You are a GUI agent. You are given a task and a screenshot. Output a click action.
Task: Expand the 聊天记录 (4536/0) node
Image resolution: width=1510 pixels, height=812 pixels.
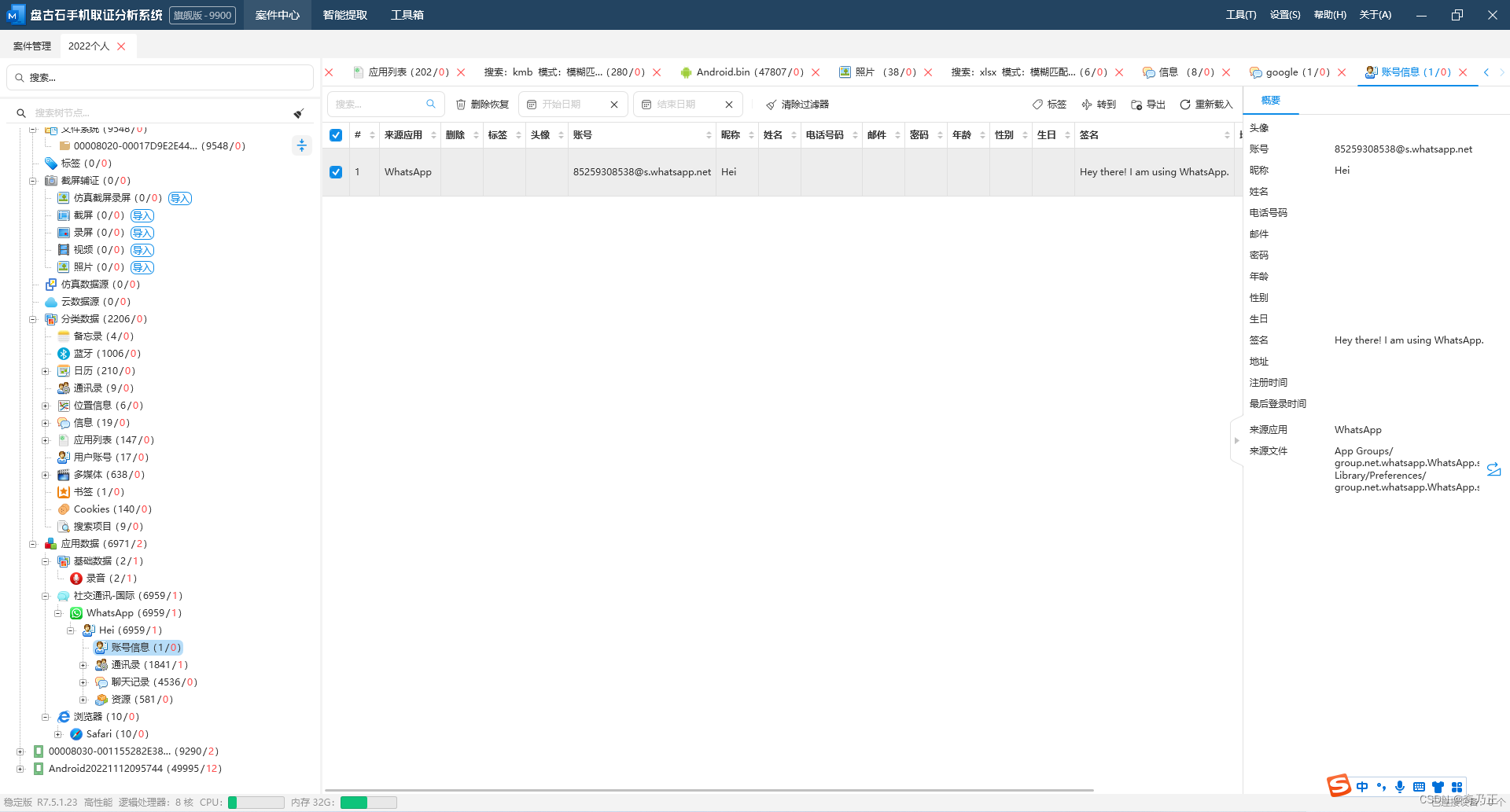pos(83,682)
